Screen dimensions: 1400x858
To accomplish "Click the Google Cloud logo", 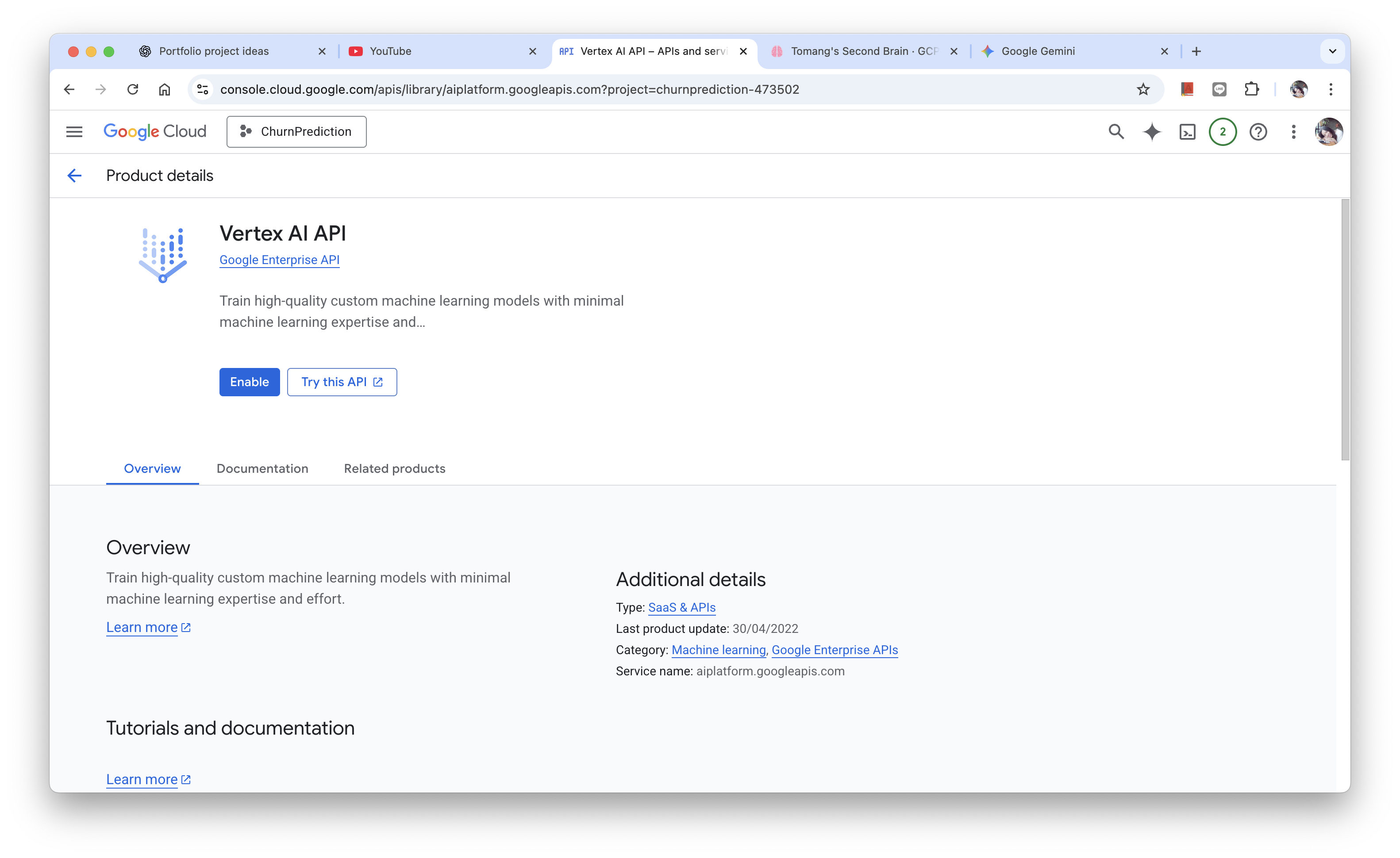I will [154, 132].
